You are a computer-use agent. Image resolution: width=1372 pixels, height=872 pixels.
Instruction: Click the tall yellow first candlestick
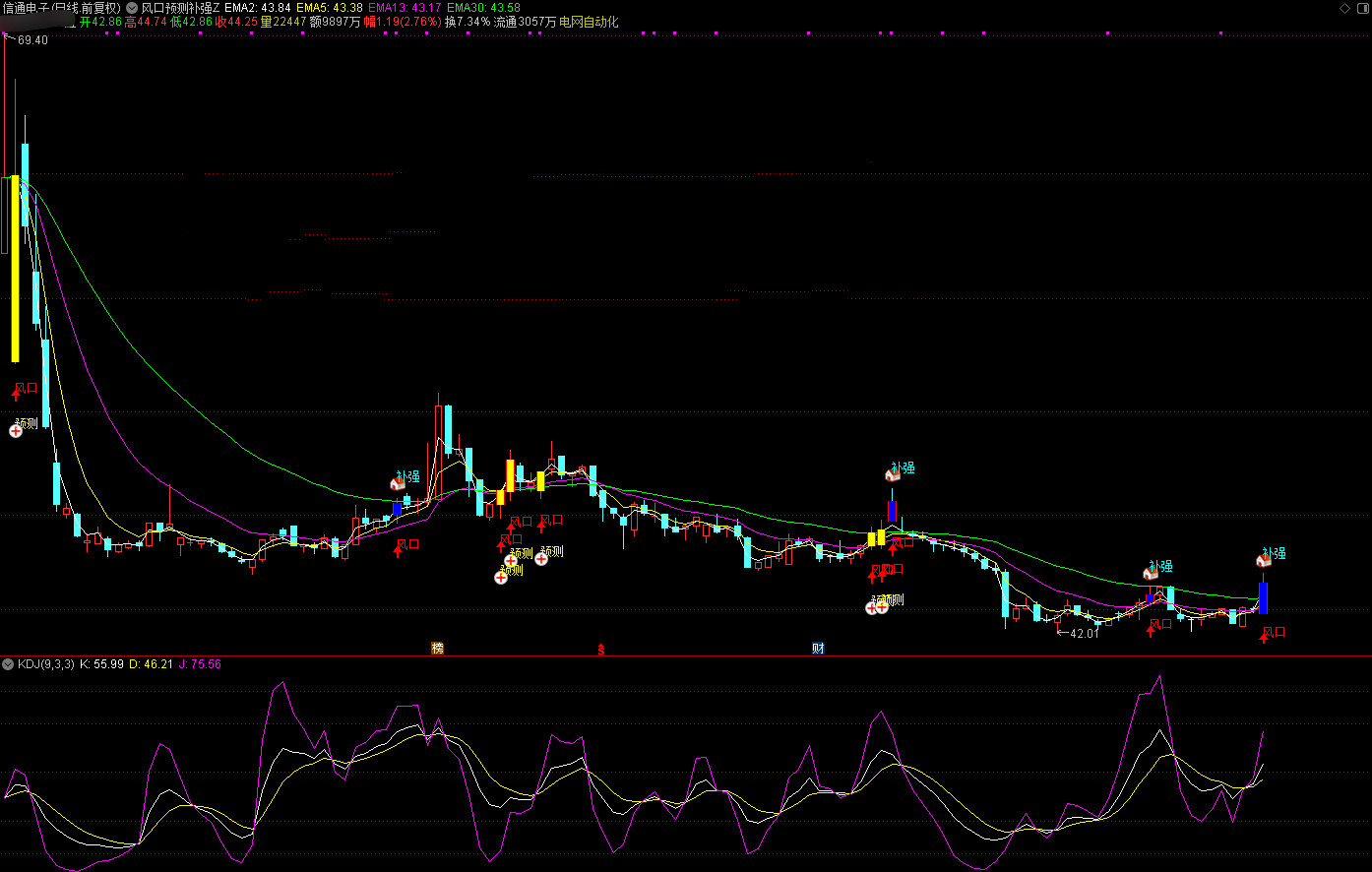15,268
